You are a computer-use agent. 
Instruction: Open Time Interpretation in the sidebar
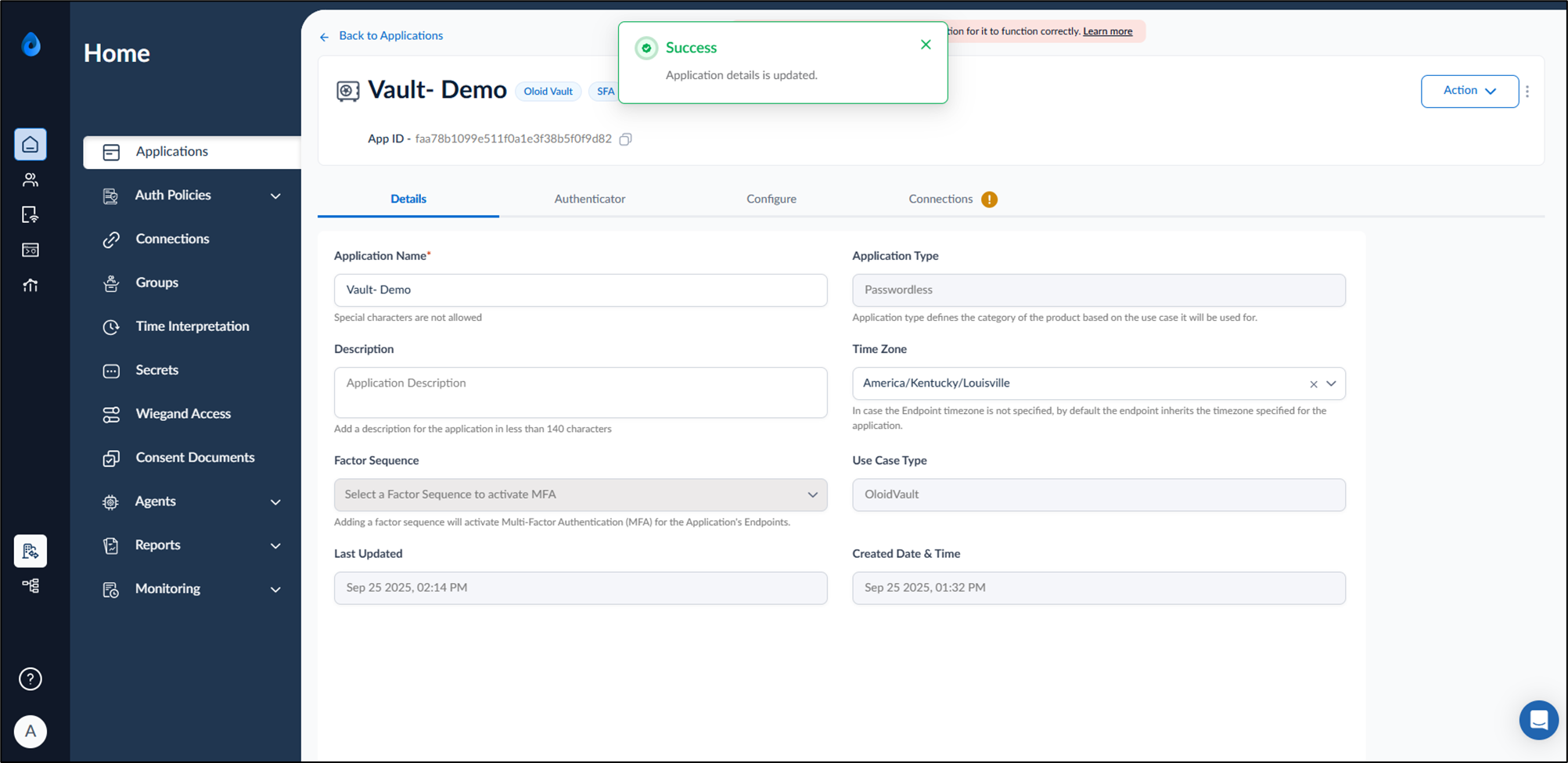click(x=192, y=327)
